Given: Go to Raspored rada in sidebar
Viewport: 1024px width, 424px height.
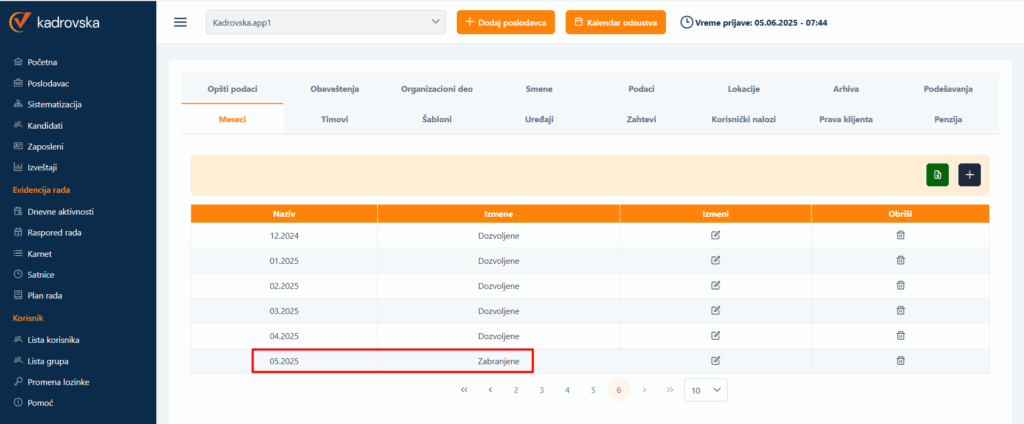Looking at the screenshot, I should (x=54, y=232).
